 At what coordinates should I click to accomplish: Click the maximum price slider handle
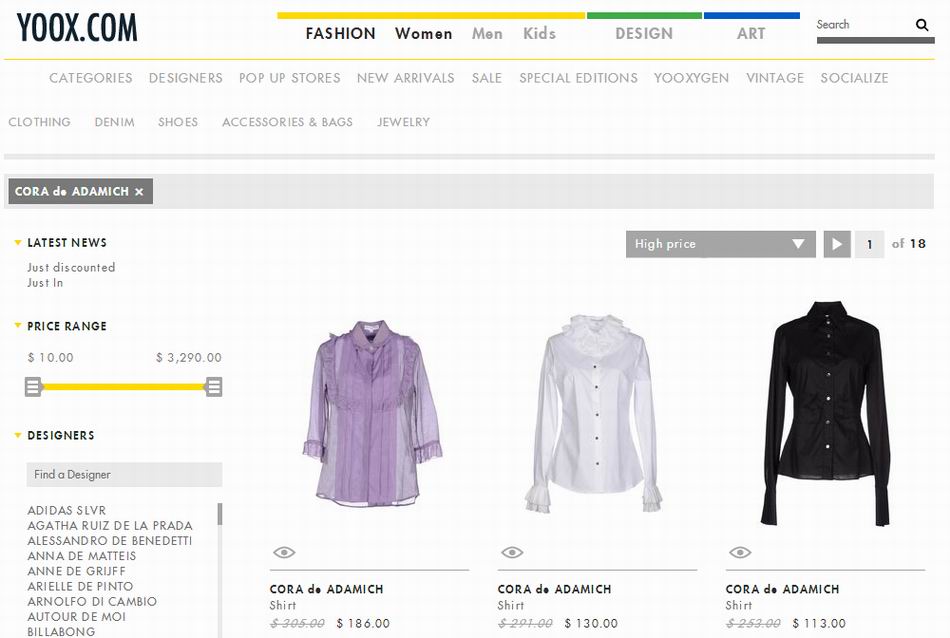pyautogui.click(x=214, y=387)
